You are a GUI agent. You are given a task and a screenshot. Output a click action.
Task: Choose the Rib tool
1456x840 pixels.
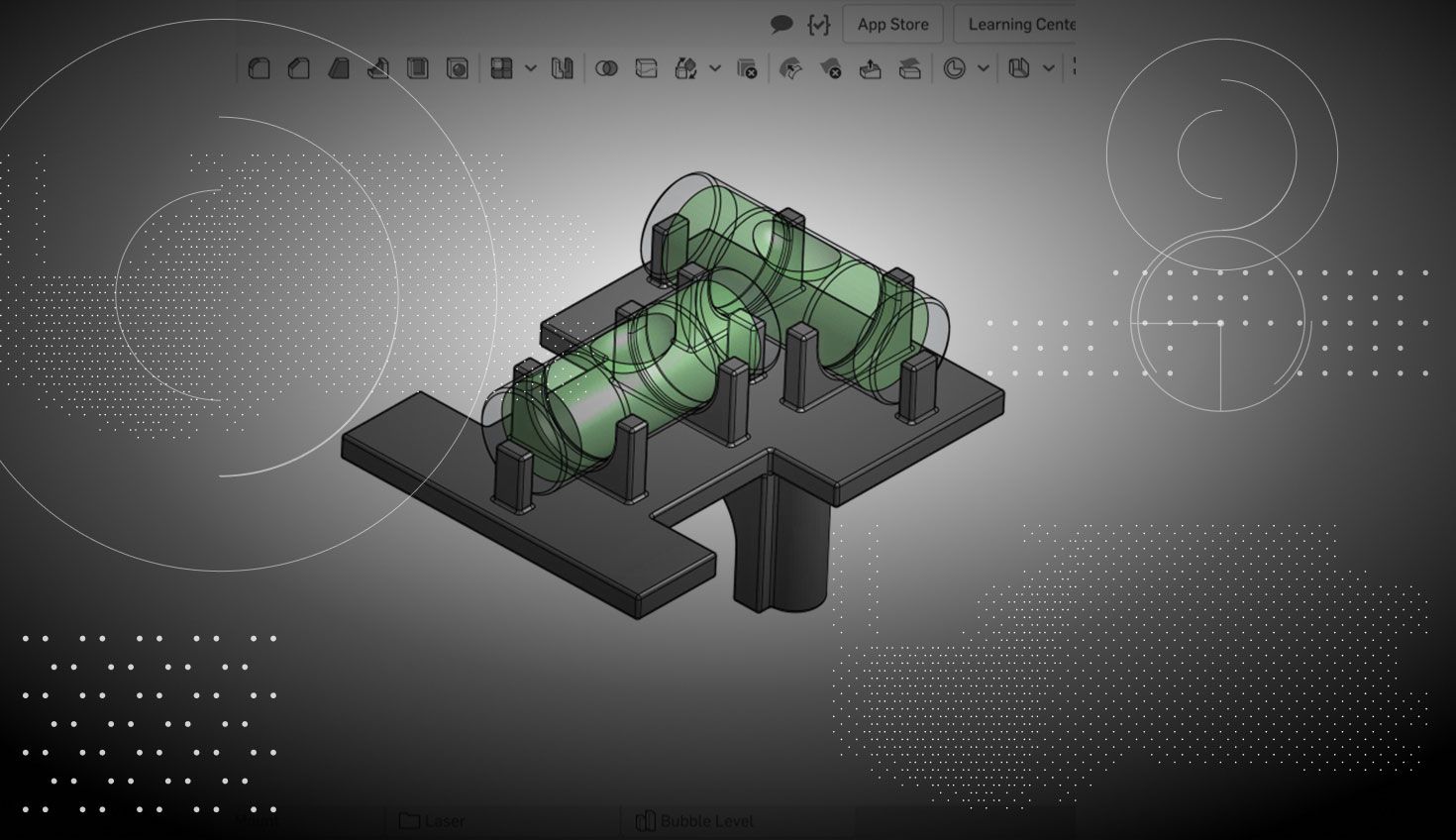point(378,68)
